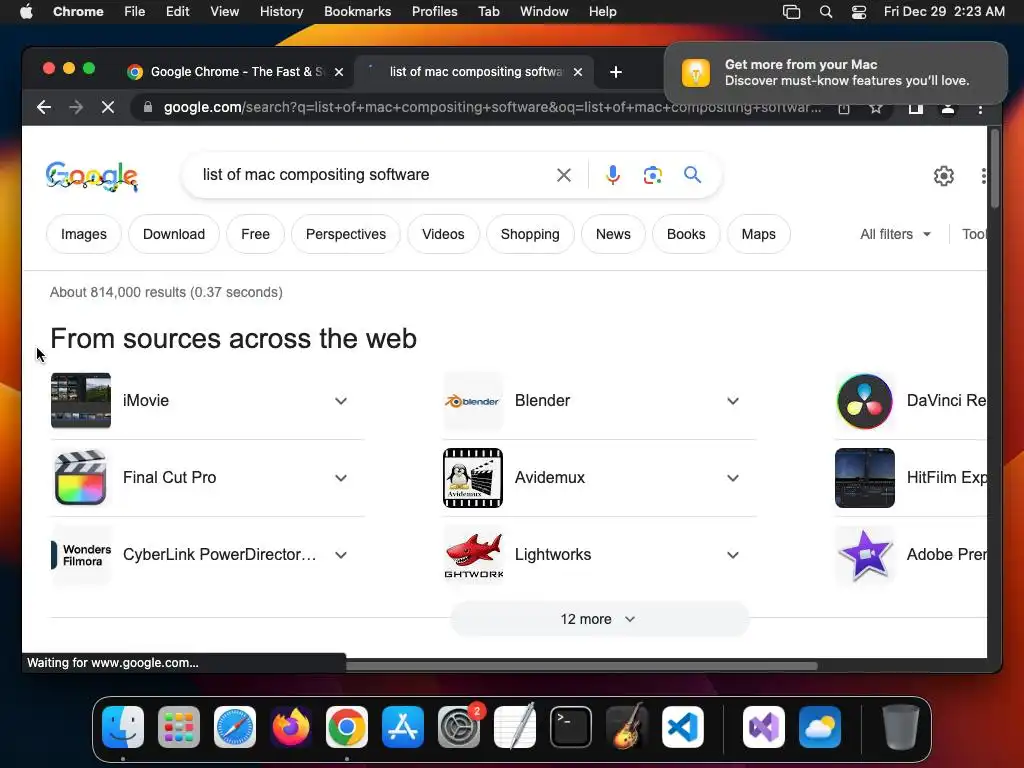The height and width of the screenshot is (768, 1024).
Task: Click the blue magnifier search button
Action: pos(692,175)
